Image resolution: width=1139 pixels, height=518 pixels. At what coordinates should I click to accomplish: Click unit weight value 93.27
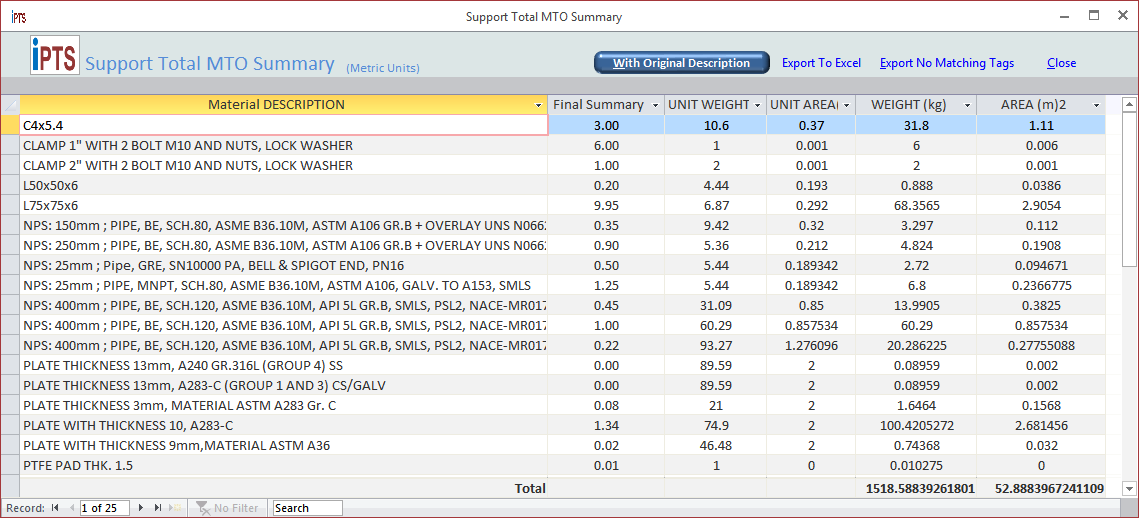click(x=716, y=345)
